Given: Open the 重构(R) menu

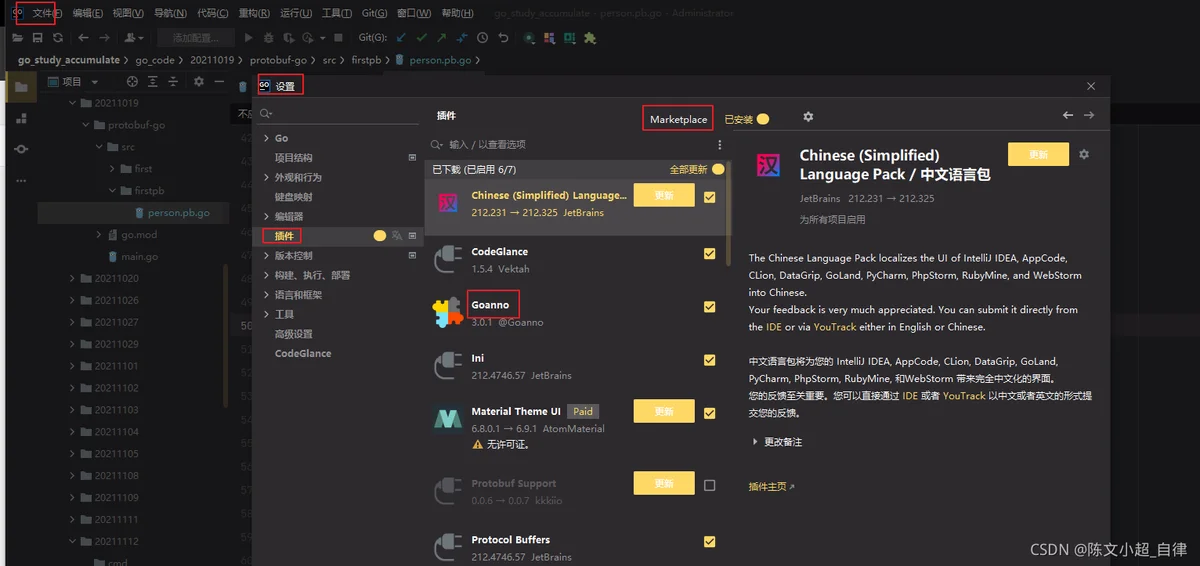Looking at the screenshot, I should coord(254,13).
